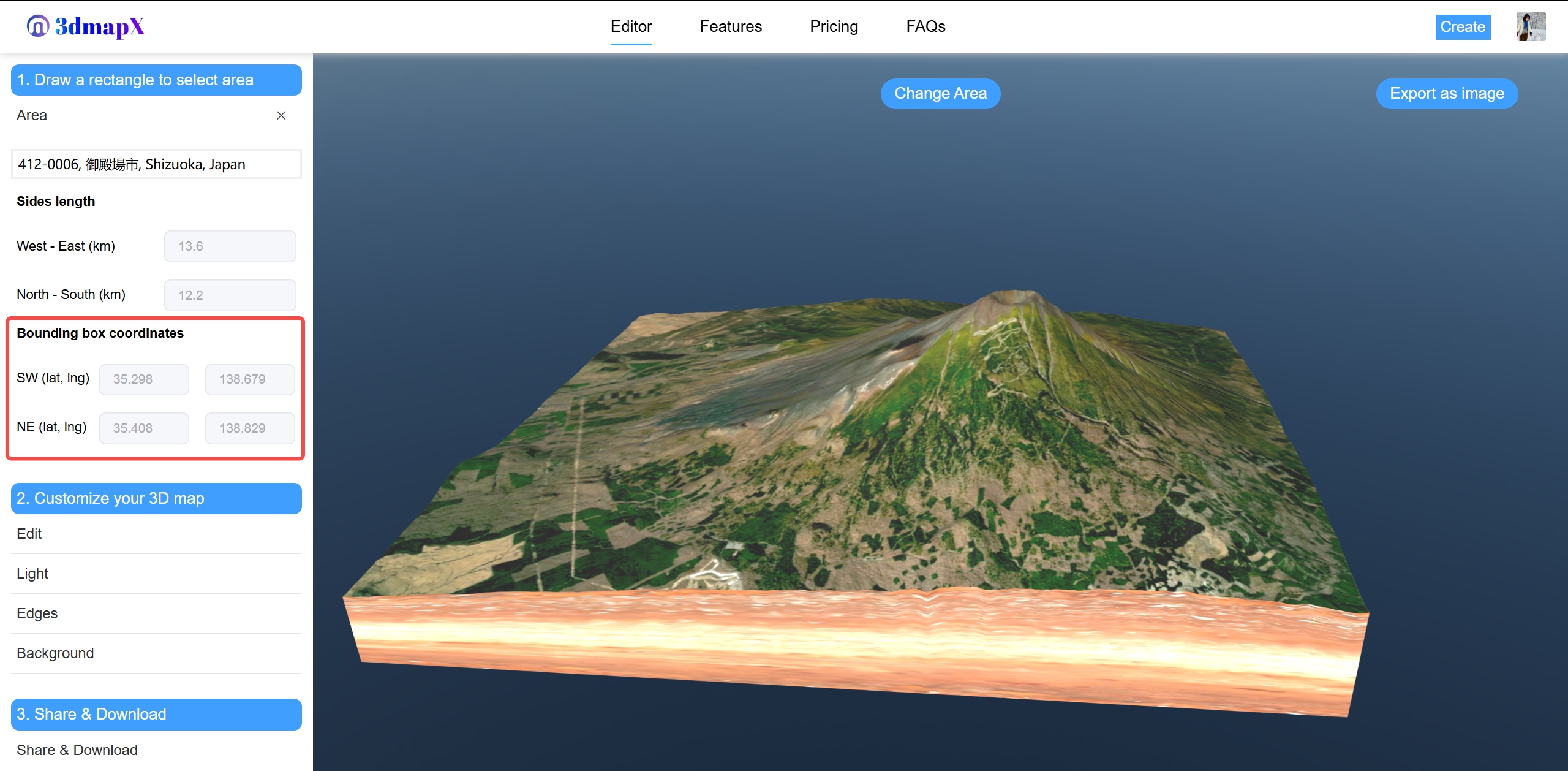Click the 3dmapX brand name text

(x=100, y=26)
